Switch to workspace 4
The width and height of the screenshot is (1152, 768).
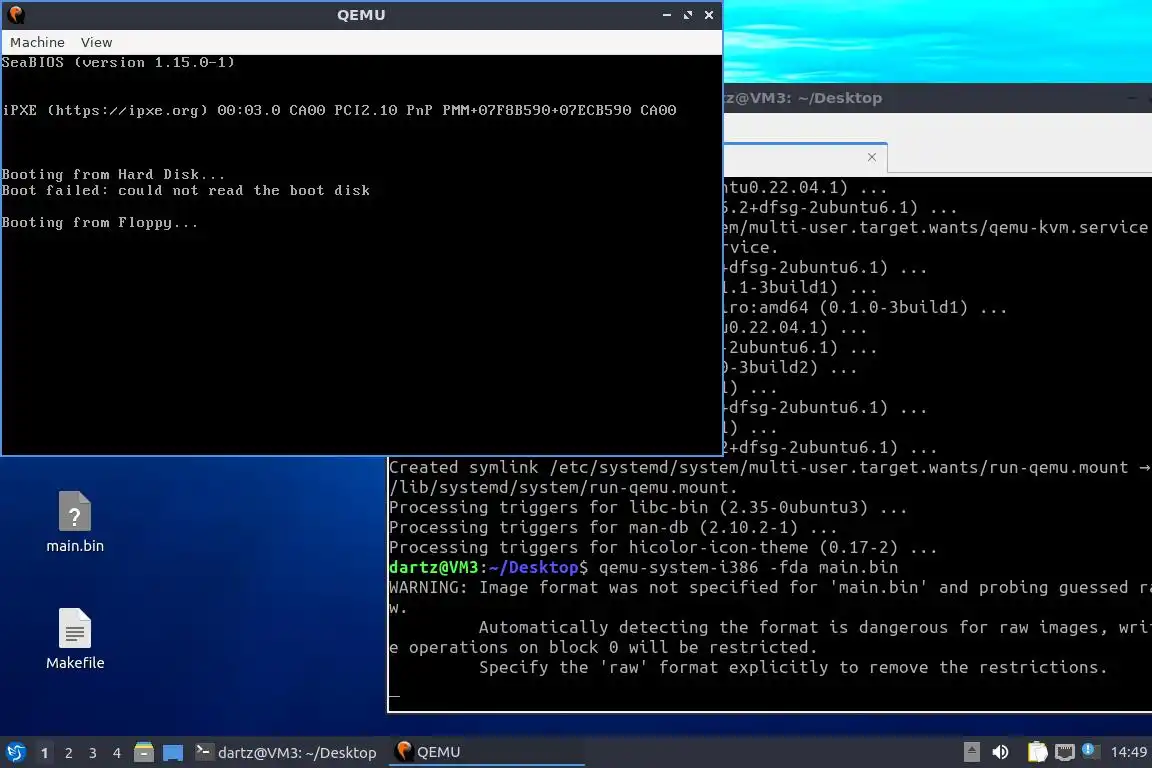click(116, 753)
